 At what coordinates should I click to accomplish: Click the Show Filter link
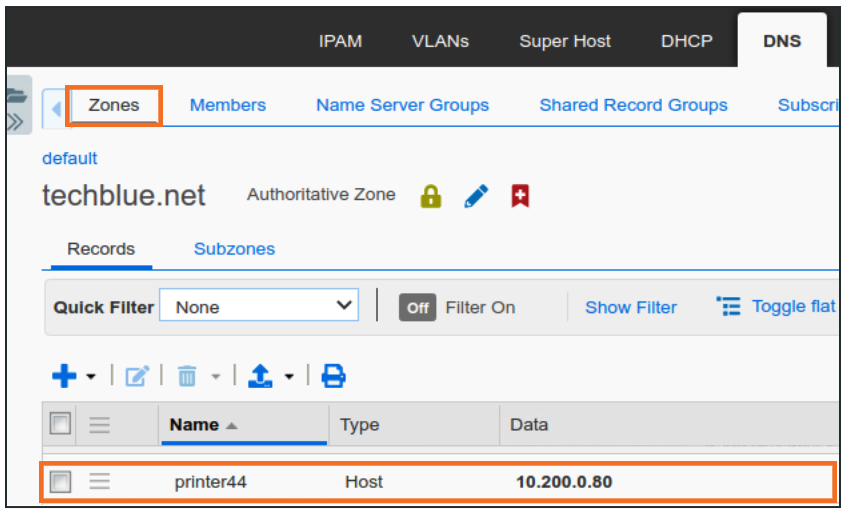[631, 307]
